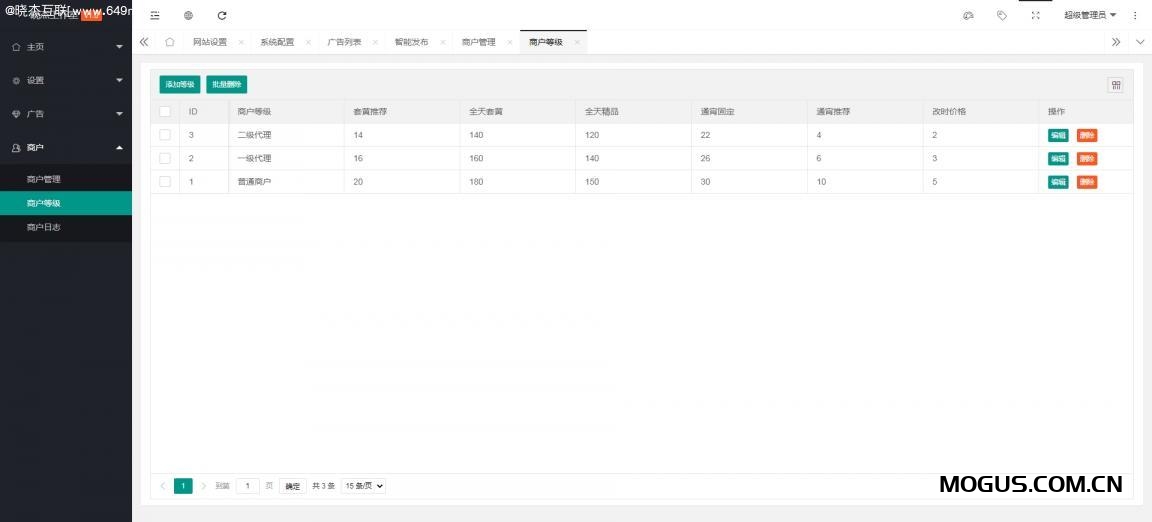
Task: Click the tag icon in the header
Action: [1001, 15]
